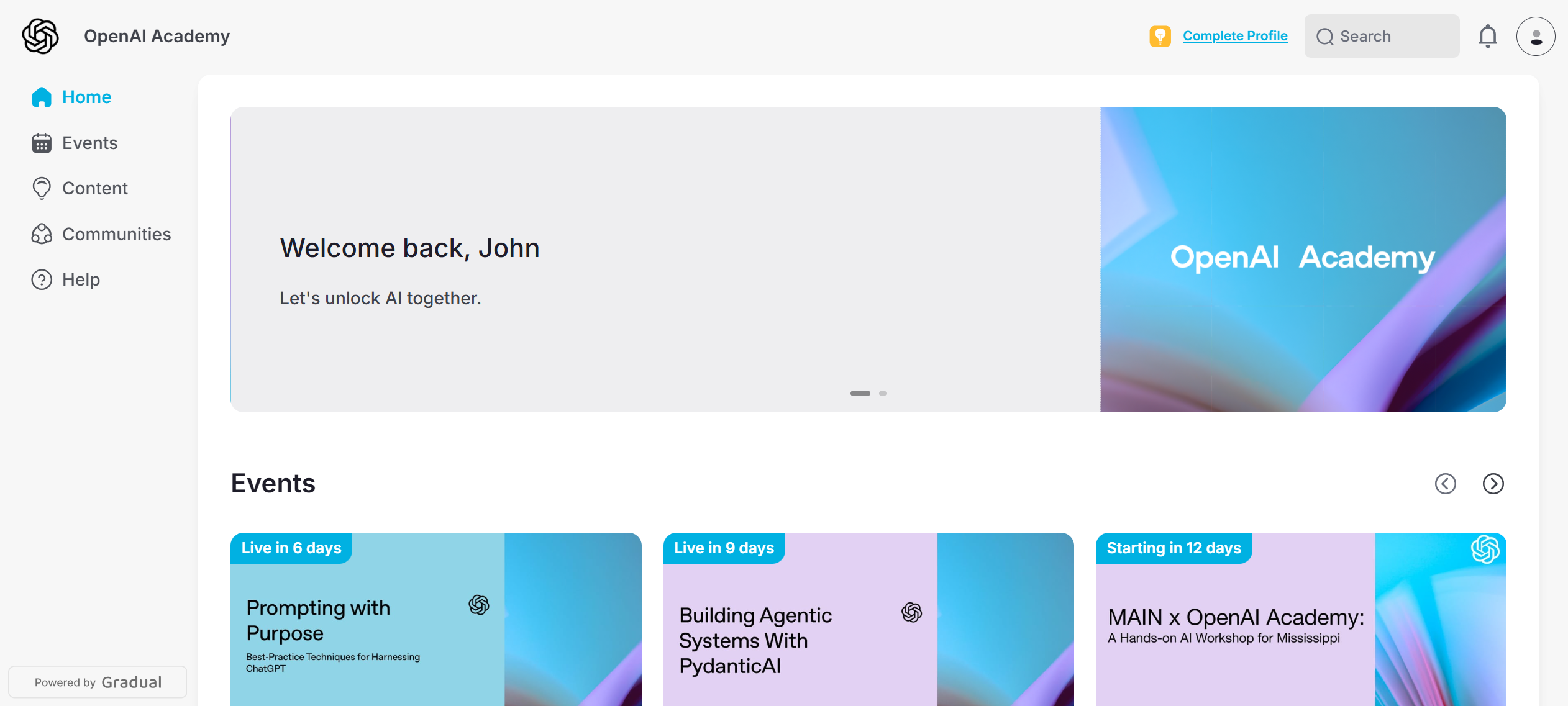Open MAIN x OpenAI Academy workshop card
Screen dimensions: 1568x706
[x=1301, y=619]
